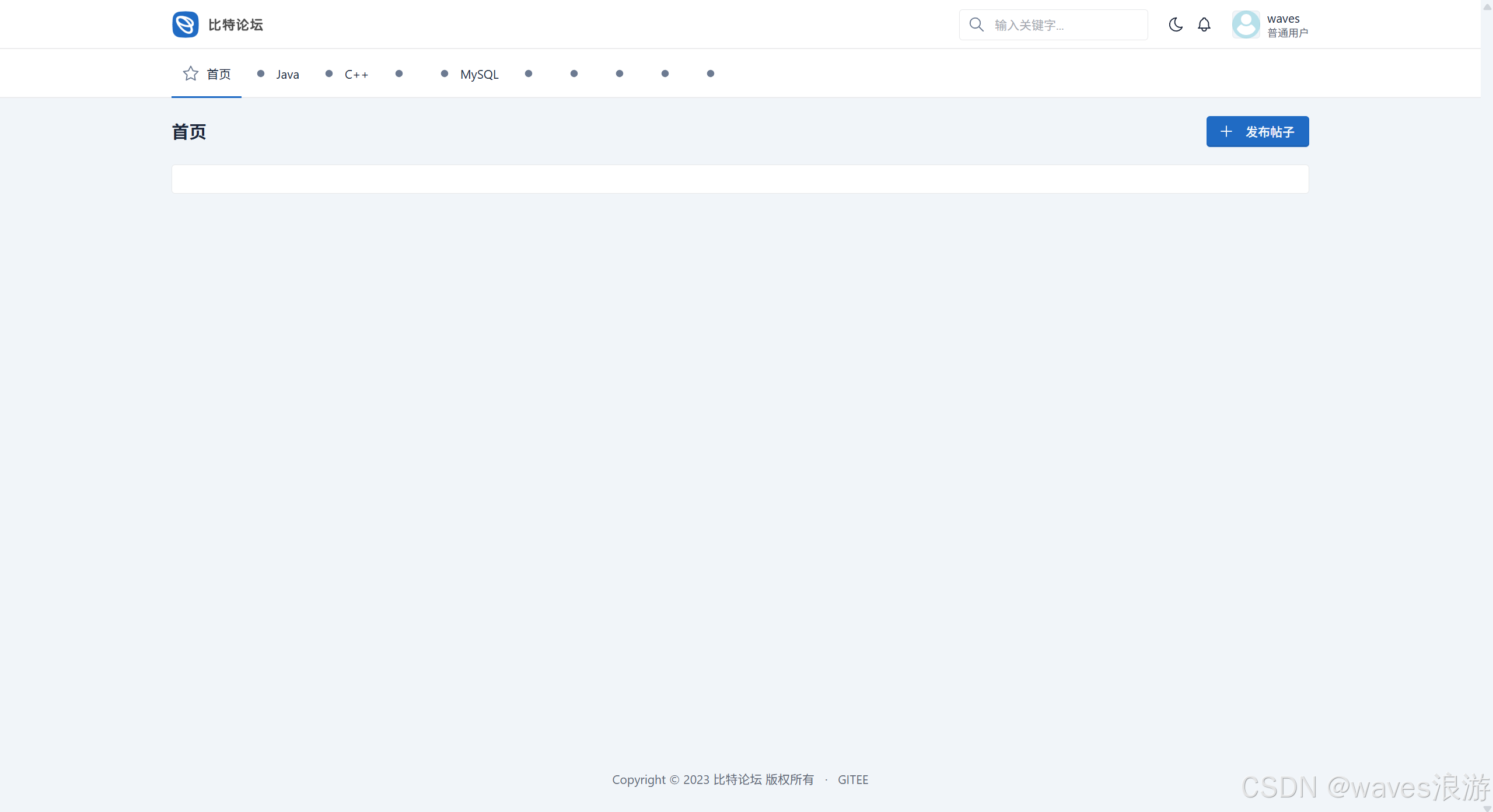Switch to the Java board tab
1493x812 pixels.
287,74
